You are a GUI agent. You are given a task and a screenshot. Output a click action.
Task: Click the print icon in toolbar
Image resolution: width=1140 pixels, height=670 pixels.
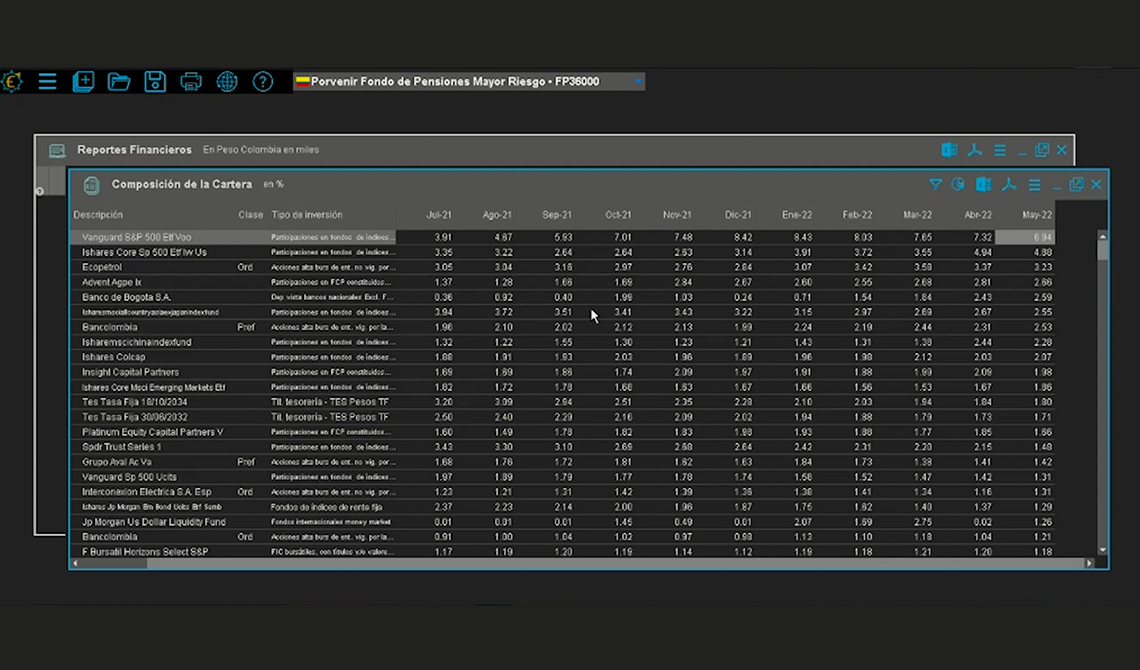pyautogui.click(x=190, y=81)
